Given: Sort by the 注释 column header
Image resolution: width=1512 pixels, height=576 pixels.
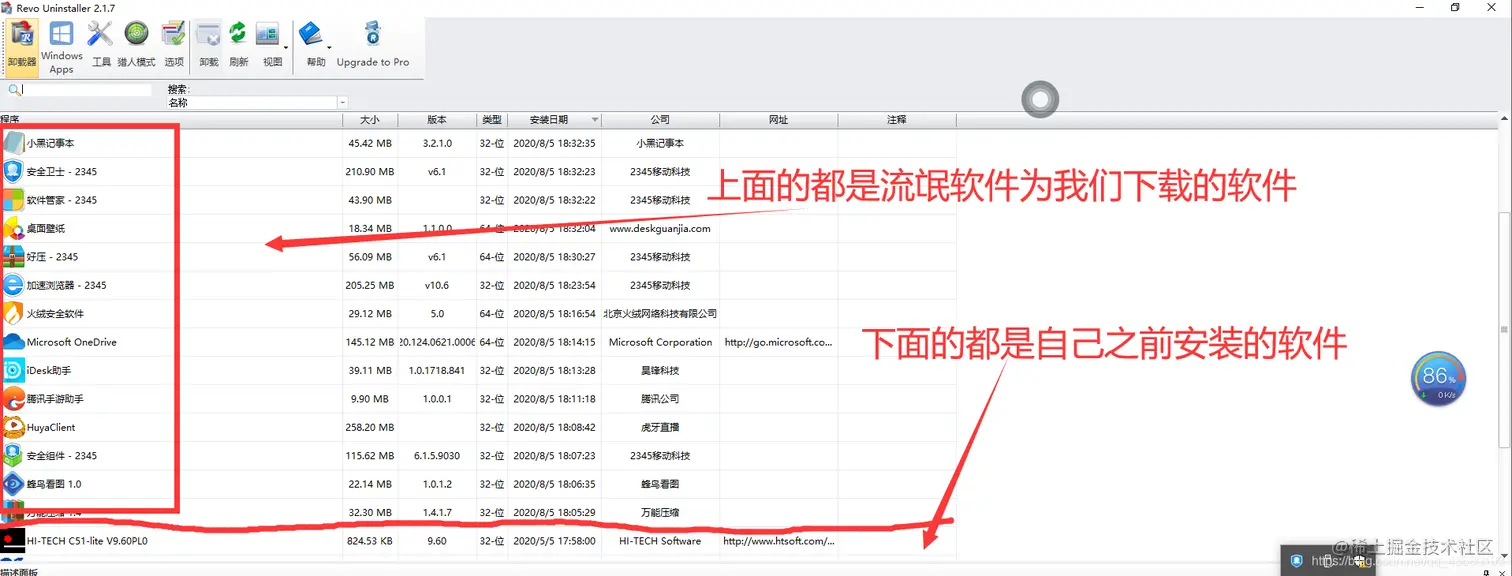Looking at the screenshot, I should 897,120.
